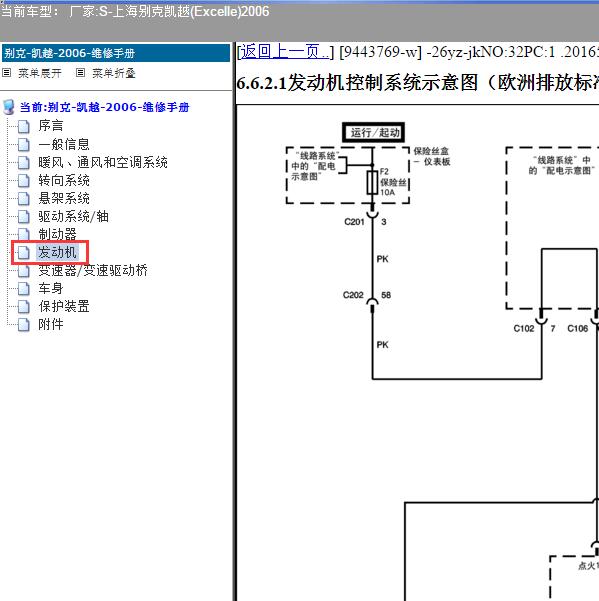
Task: Click the C202 connector label
Action: tap(353, 295)
